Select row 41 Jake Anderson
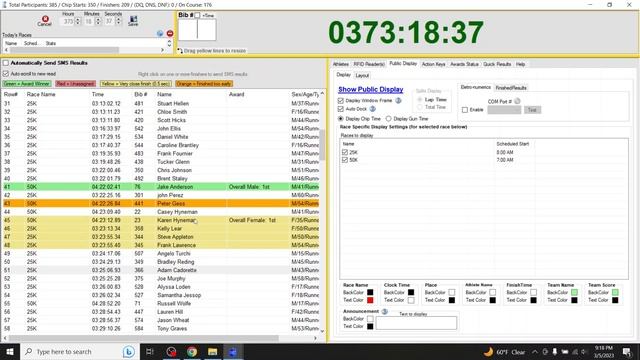Image resolution: width=640 pixels, height=360 pixels. [x=161, y=187]
